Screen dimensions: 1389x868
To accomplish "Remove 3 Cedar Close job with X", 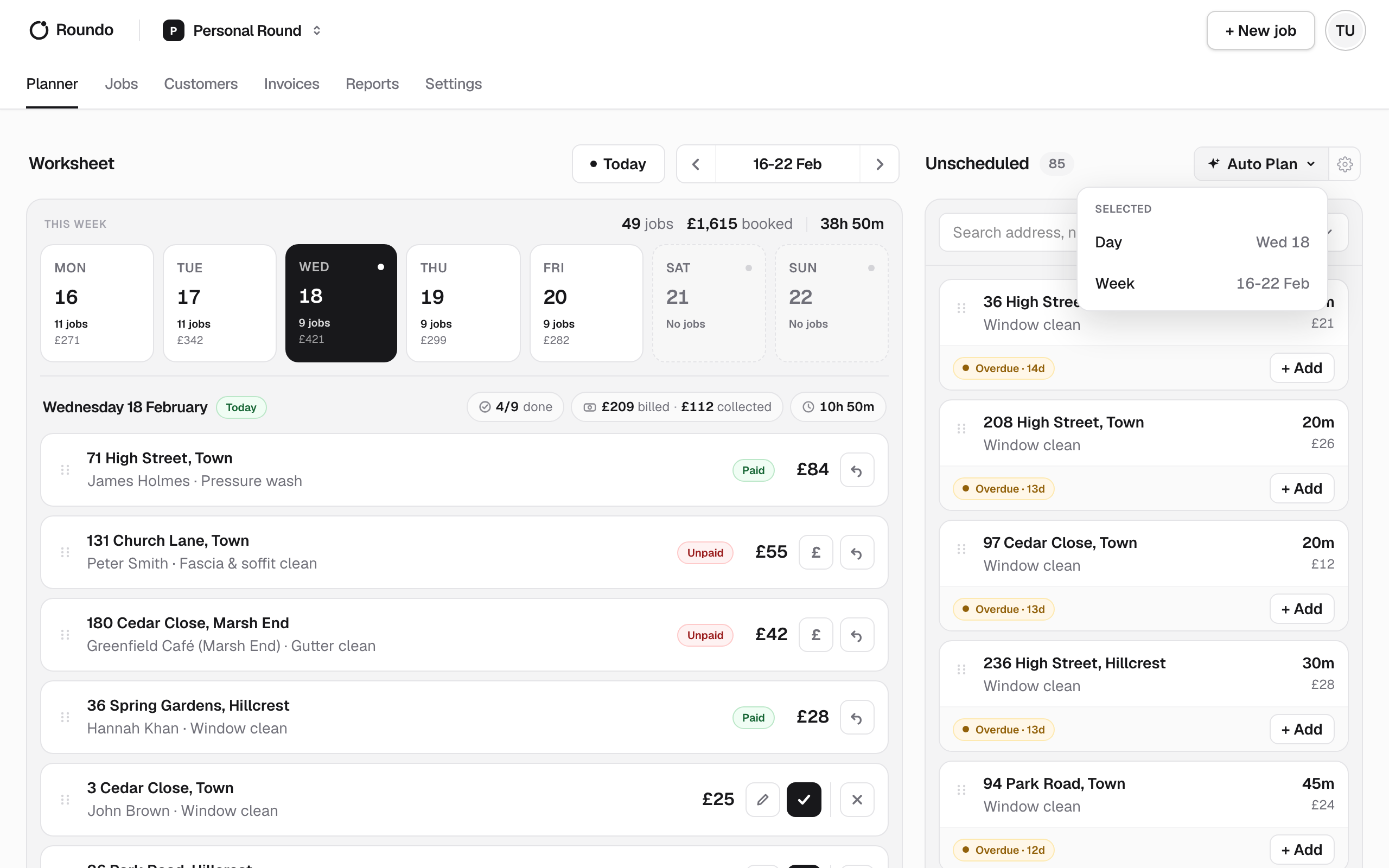I will (857, 800).
